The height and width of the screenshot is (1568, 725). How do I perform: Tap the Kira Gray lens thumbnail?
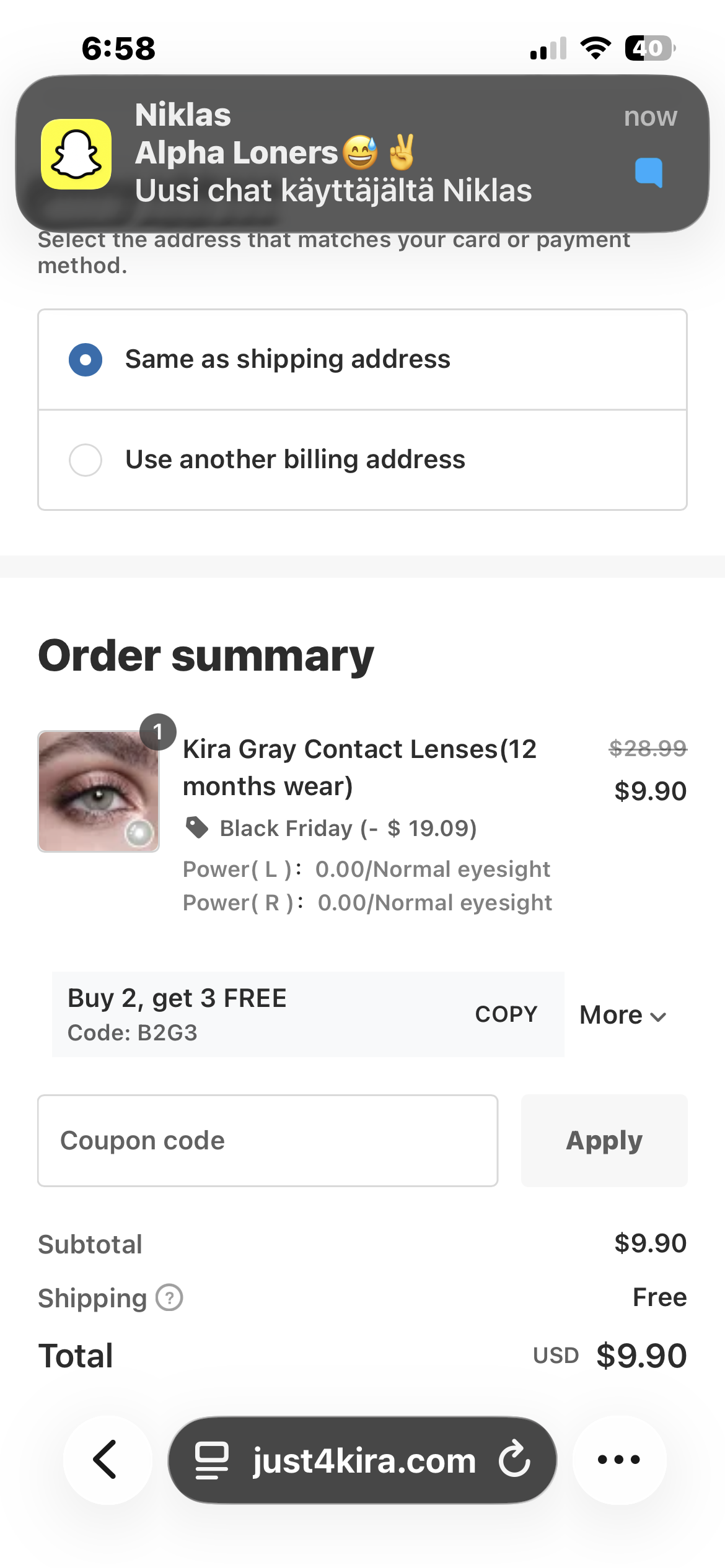click(x=99, y=791)
